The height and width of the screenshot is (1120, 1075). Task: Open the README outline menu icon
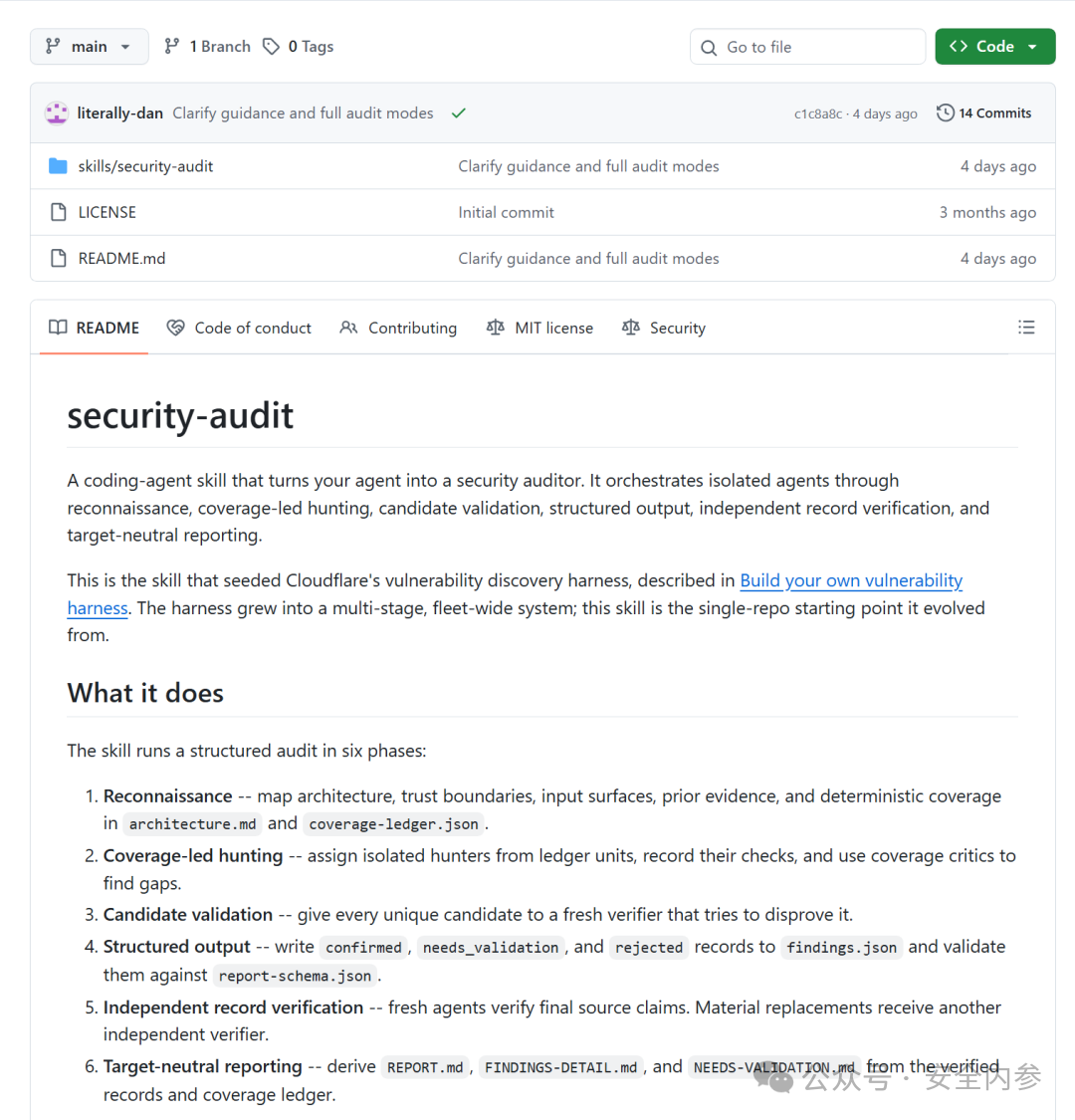1025,328
